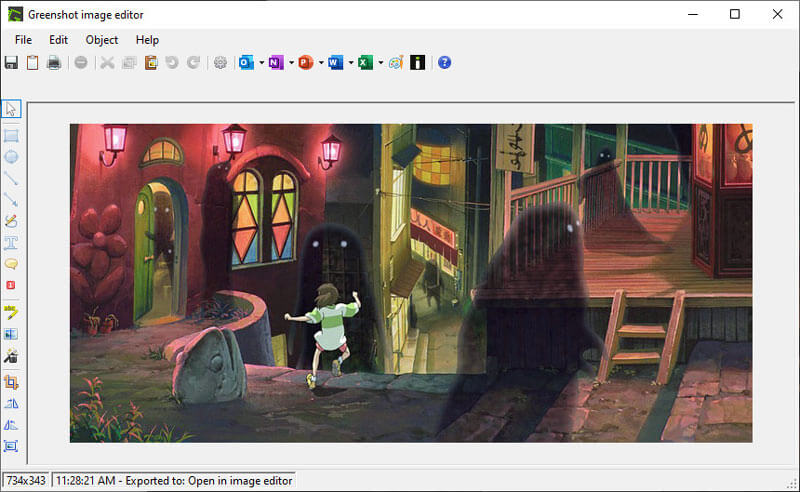800x492 pixels.
Task: Open the File menu
Action: pyautogui.click(x=23, y=40)
